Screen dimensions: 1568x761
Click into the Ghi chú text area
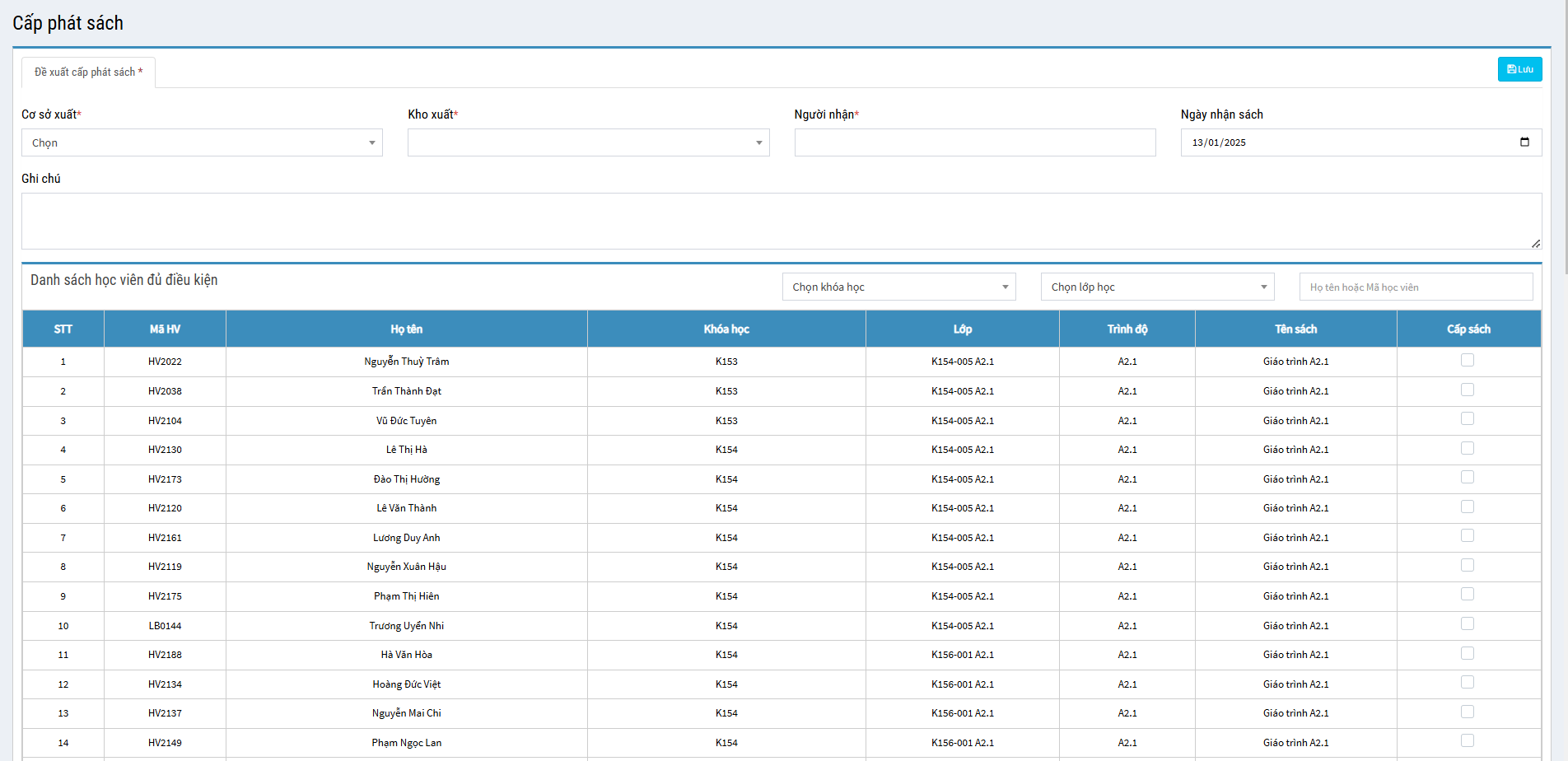(781, 221)
